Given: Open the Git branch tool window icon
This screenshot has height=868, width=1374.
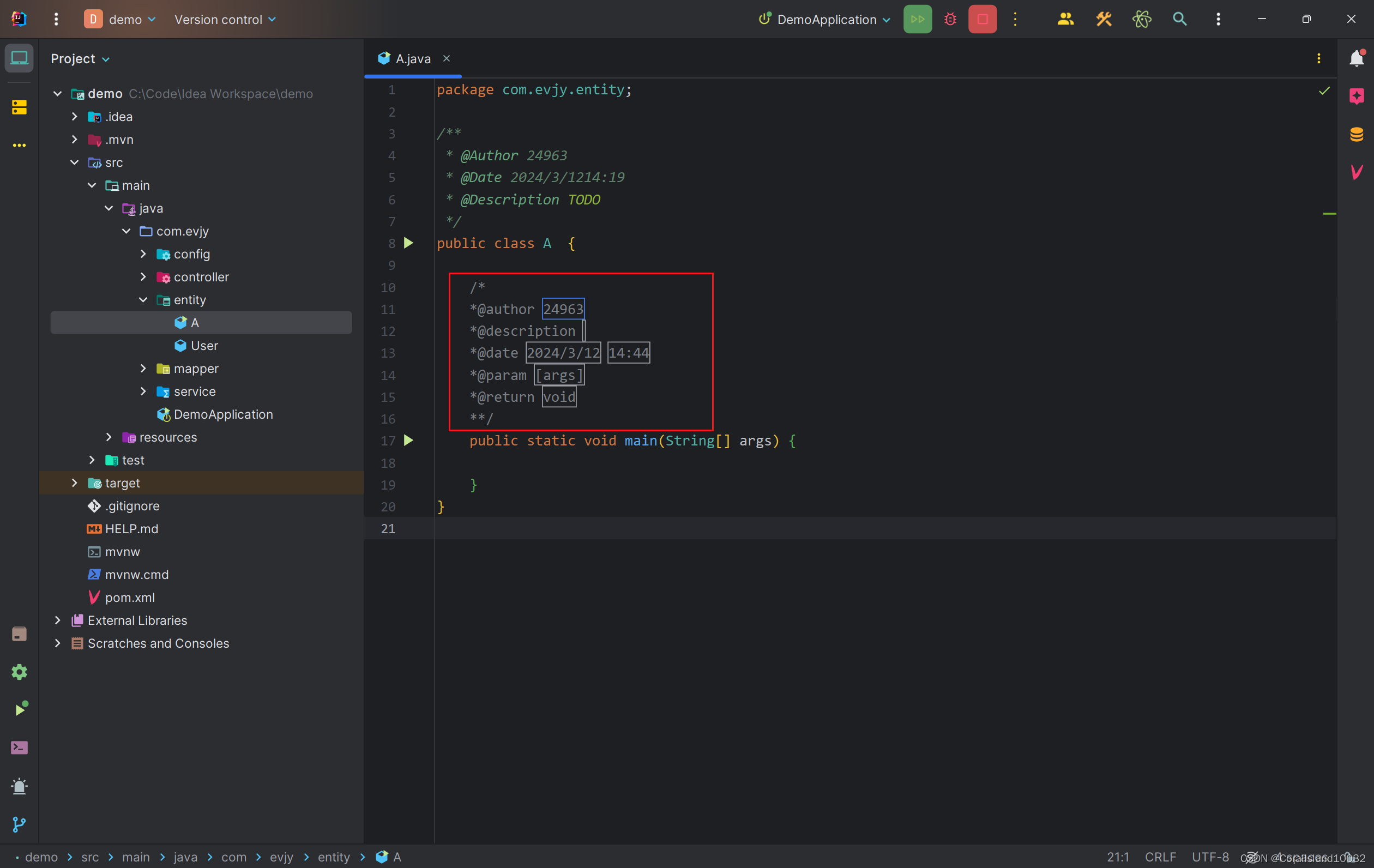Looking at the screenshot, I should click(20, 824).
